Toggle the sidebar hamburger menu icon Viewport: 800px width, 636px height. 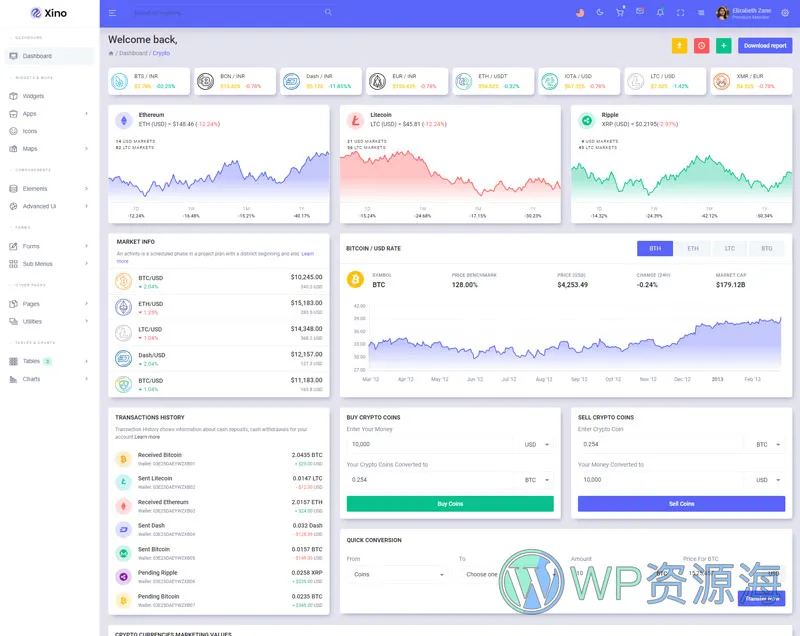112,13
